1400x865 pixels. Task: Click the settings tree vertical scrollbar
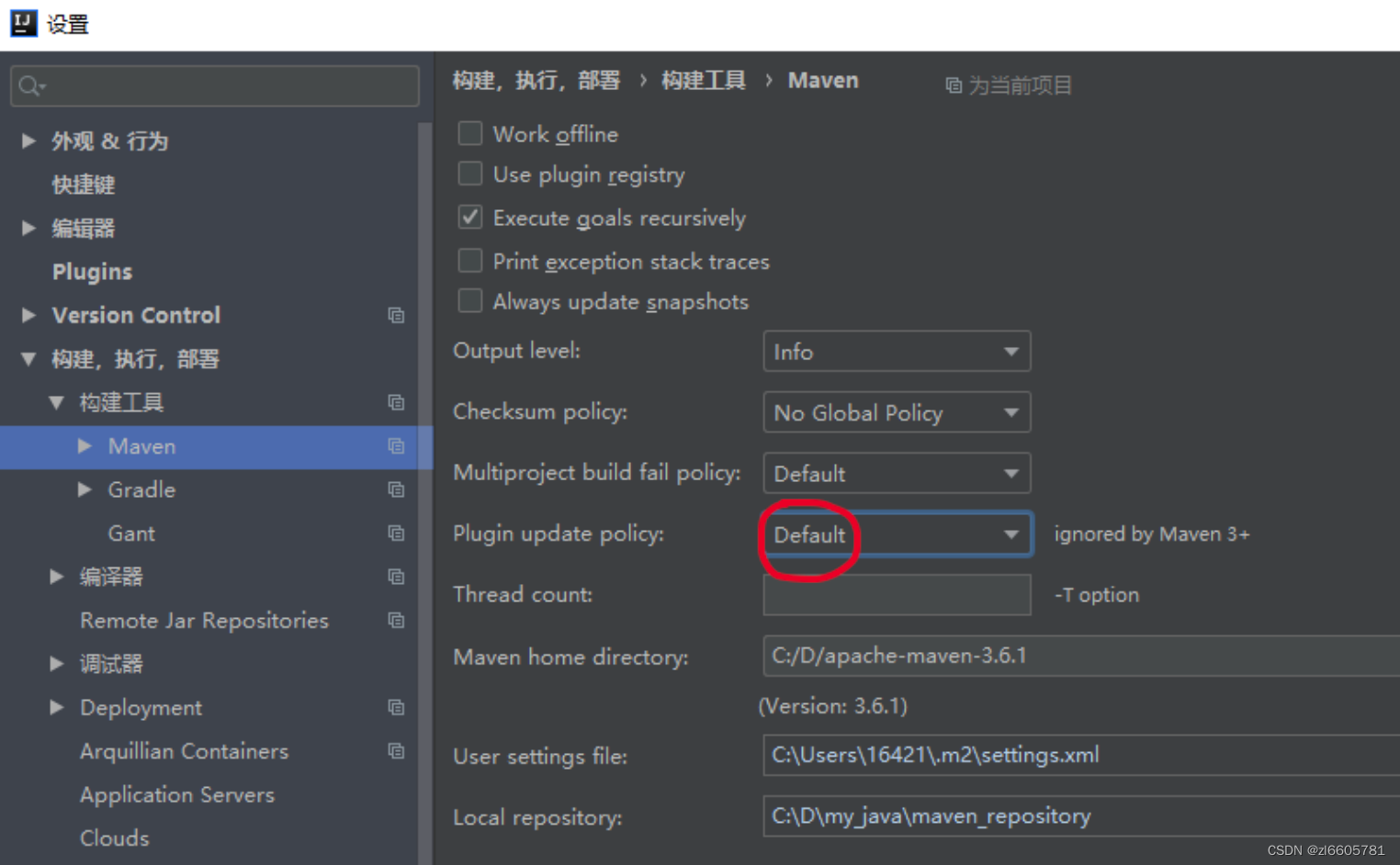point(424,493)
